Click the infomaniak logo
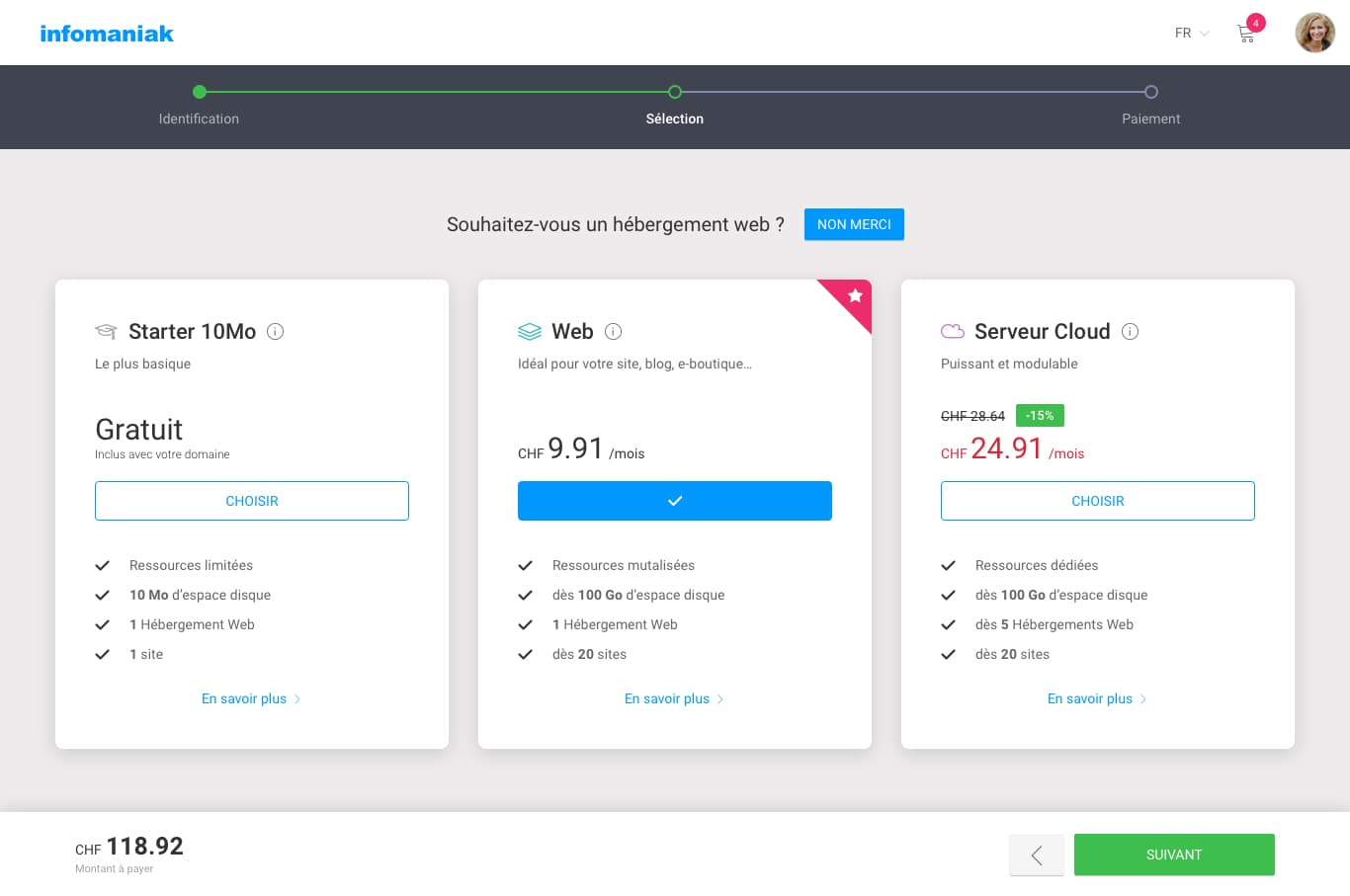 [107, 34]
